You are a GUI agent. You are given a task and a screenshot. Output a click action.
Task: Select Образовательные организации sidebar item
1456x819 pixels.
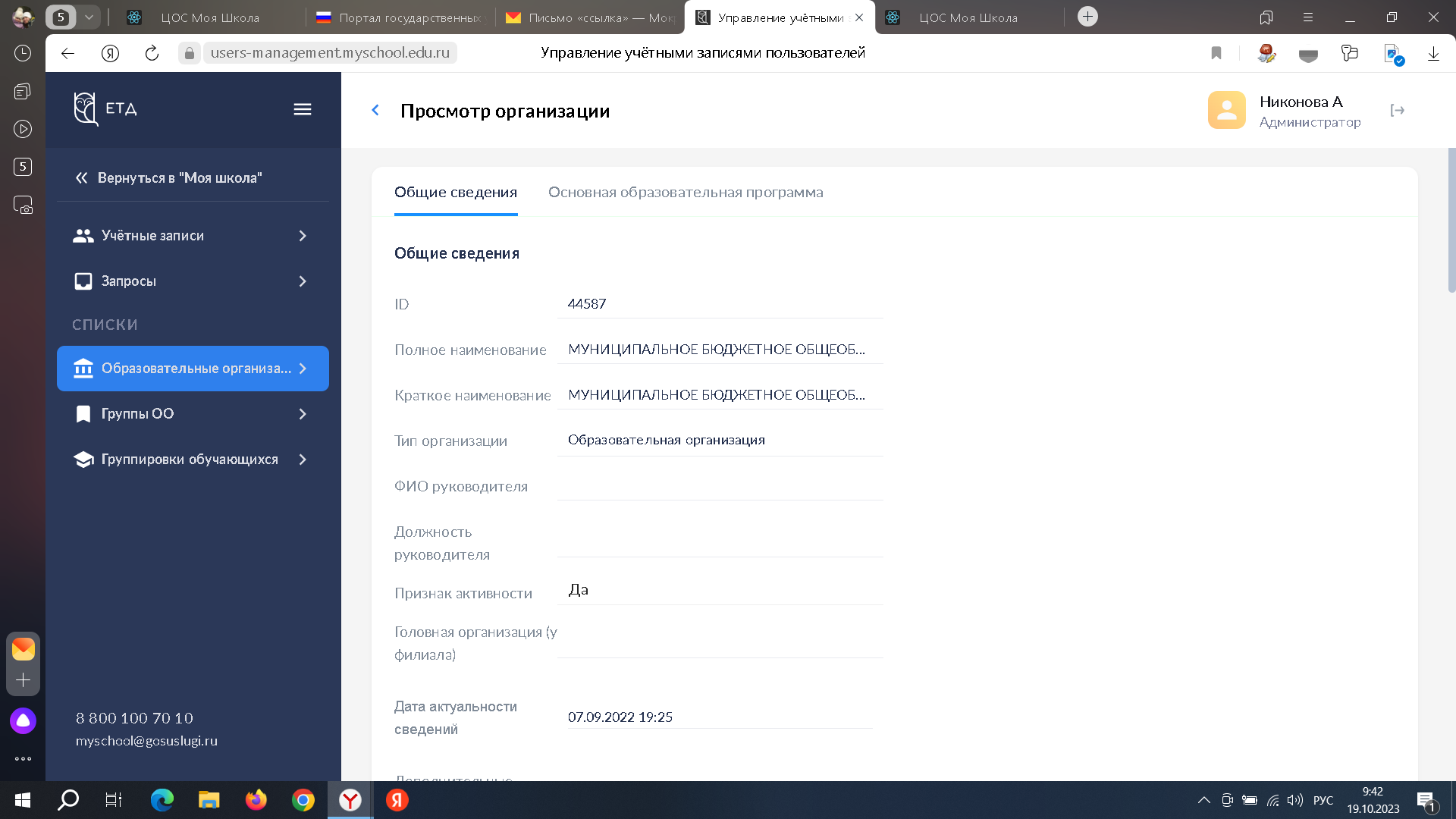(x=193, y=369)
